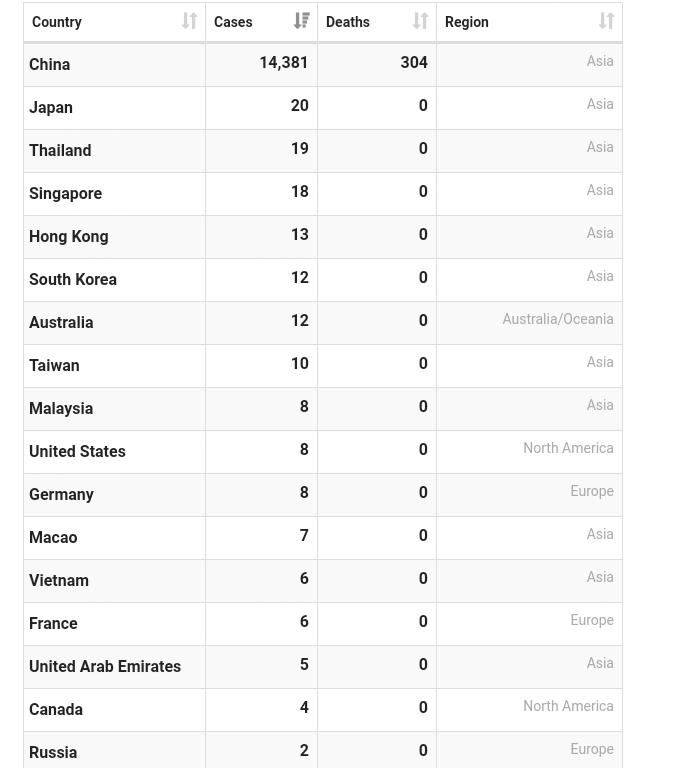Select the Japan row name
683x768 pixels.
[x=51, y=108]
